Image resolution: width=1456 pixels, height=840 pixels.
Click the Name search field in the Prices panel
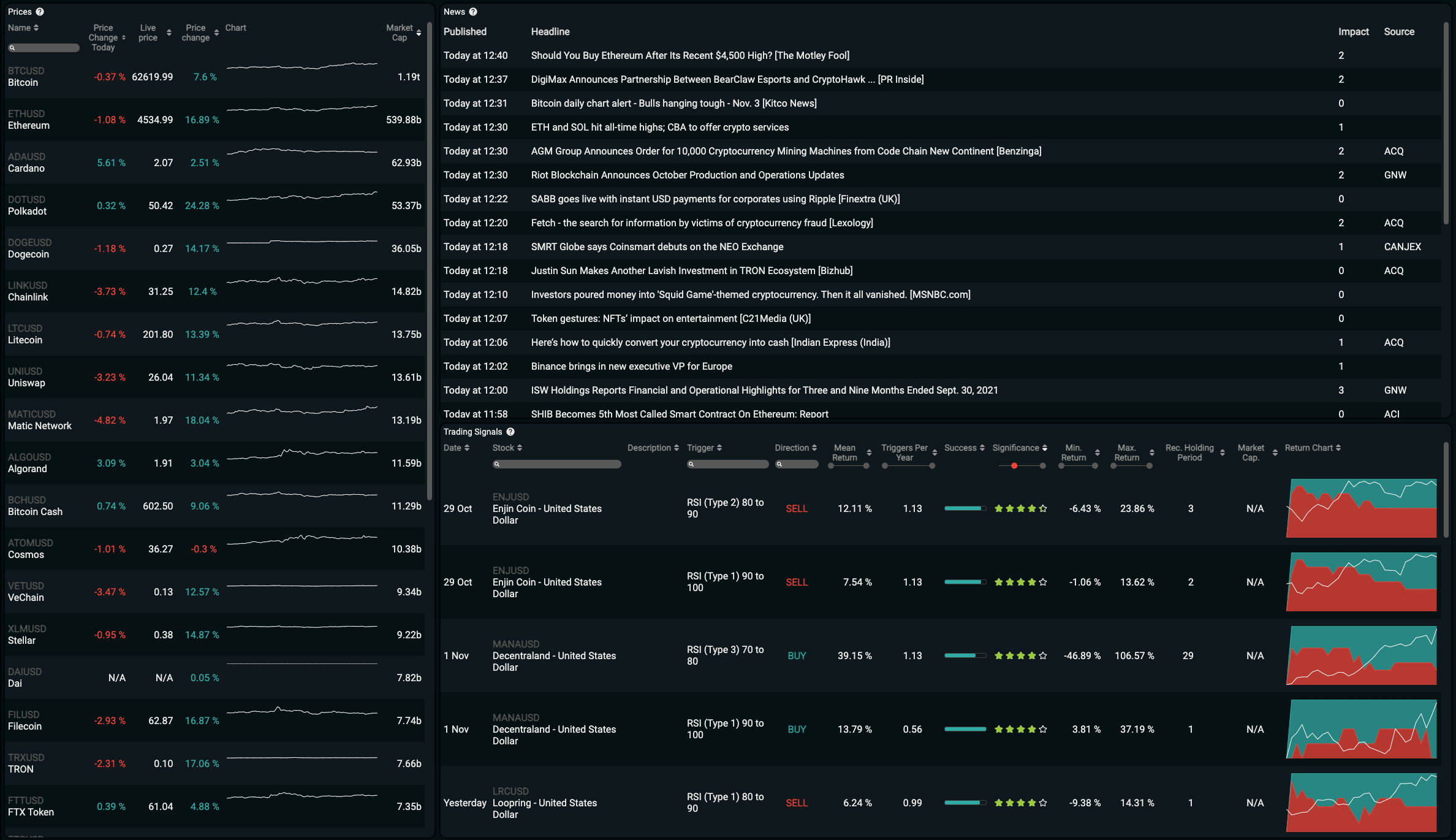click(43, 47)
